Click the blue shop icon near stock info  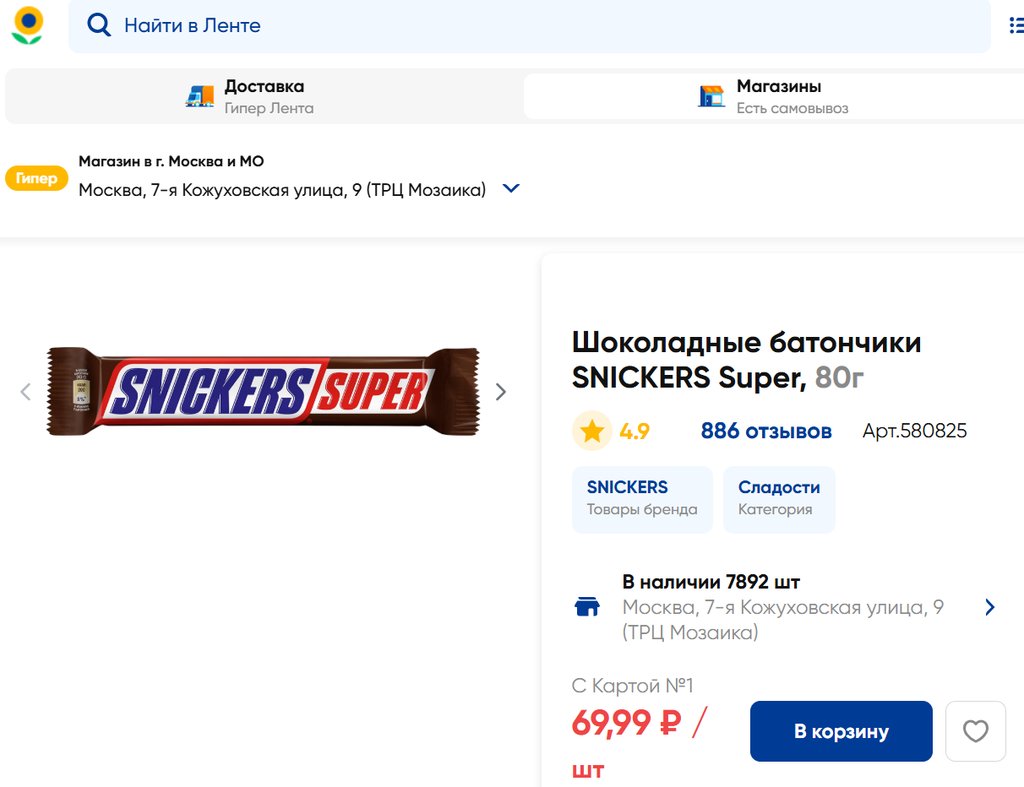point(587,607)
